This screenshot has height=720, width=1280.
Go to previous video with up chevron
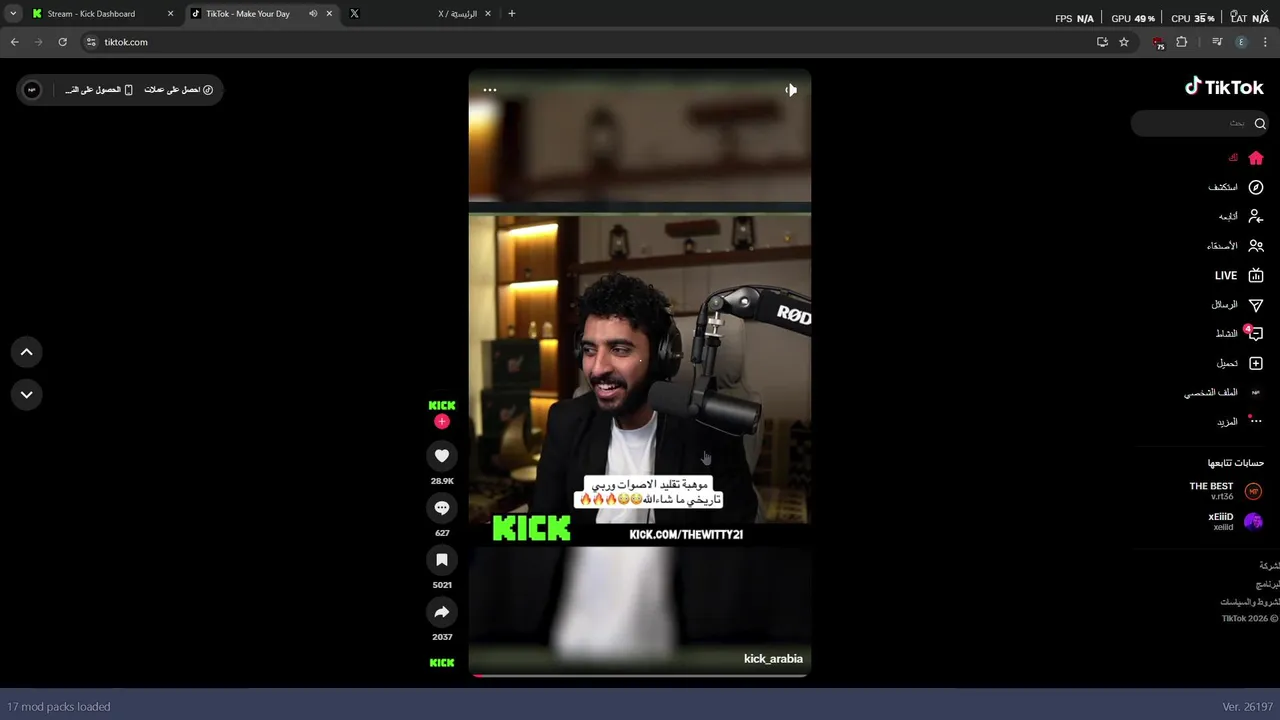27,352
